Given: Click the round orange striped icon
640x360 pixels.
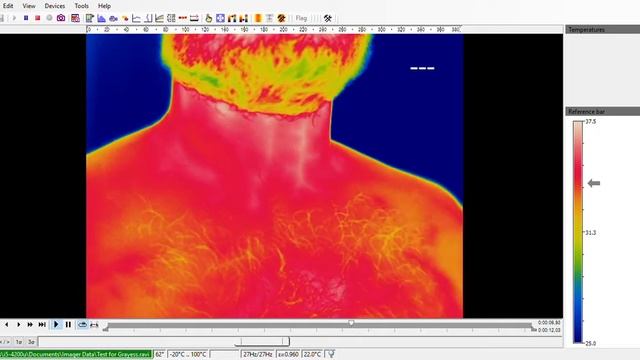Looking at the screenshot, I should tap(281, 18).
